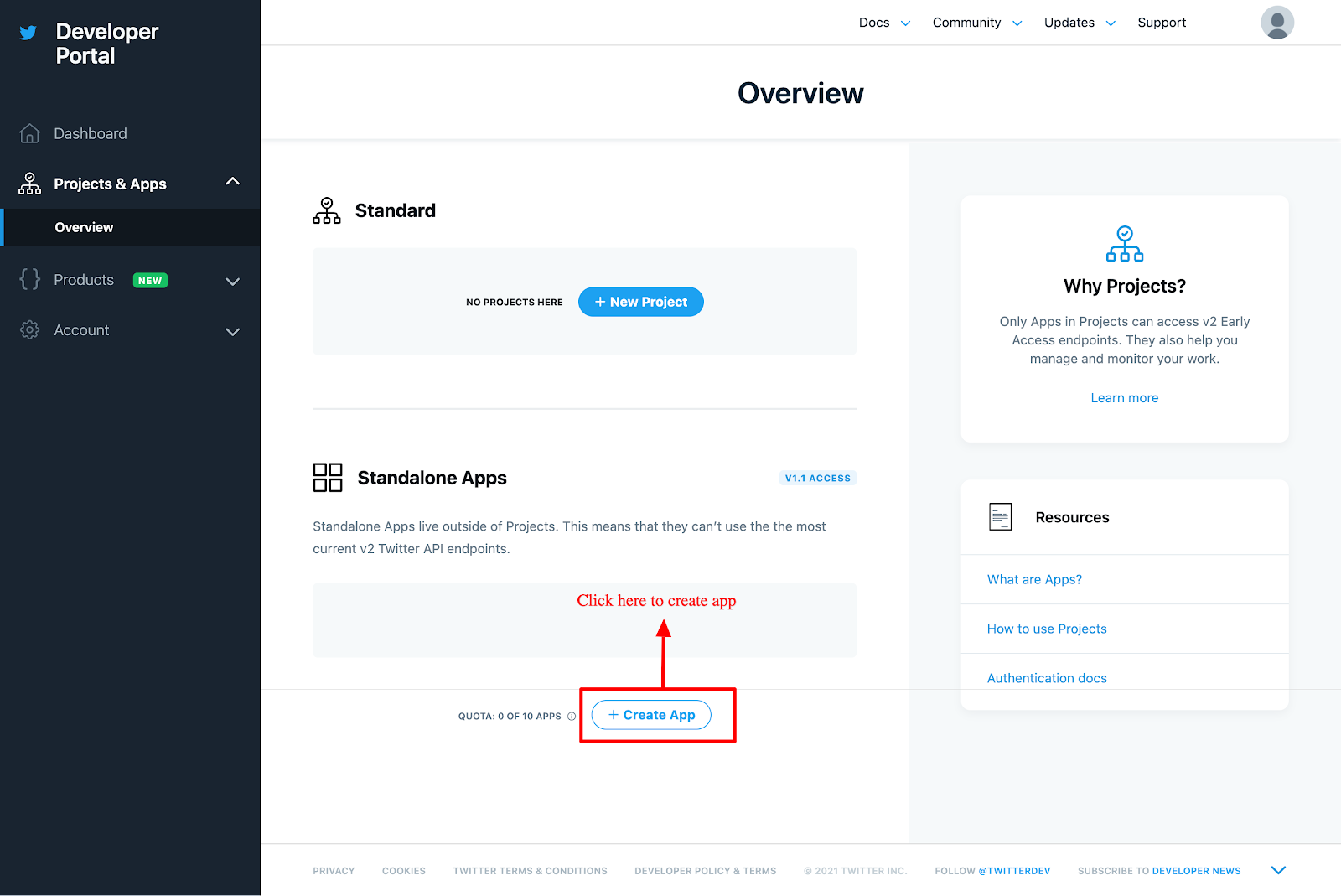Open Dashboard via its home icon
Image resolution: width=1341 pixels, height=896 pixels.
pos(29,133)
